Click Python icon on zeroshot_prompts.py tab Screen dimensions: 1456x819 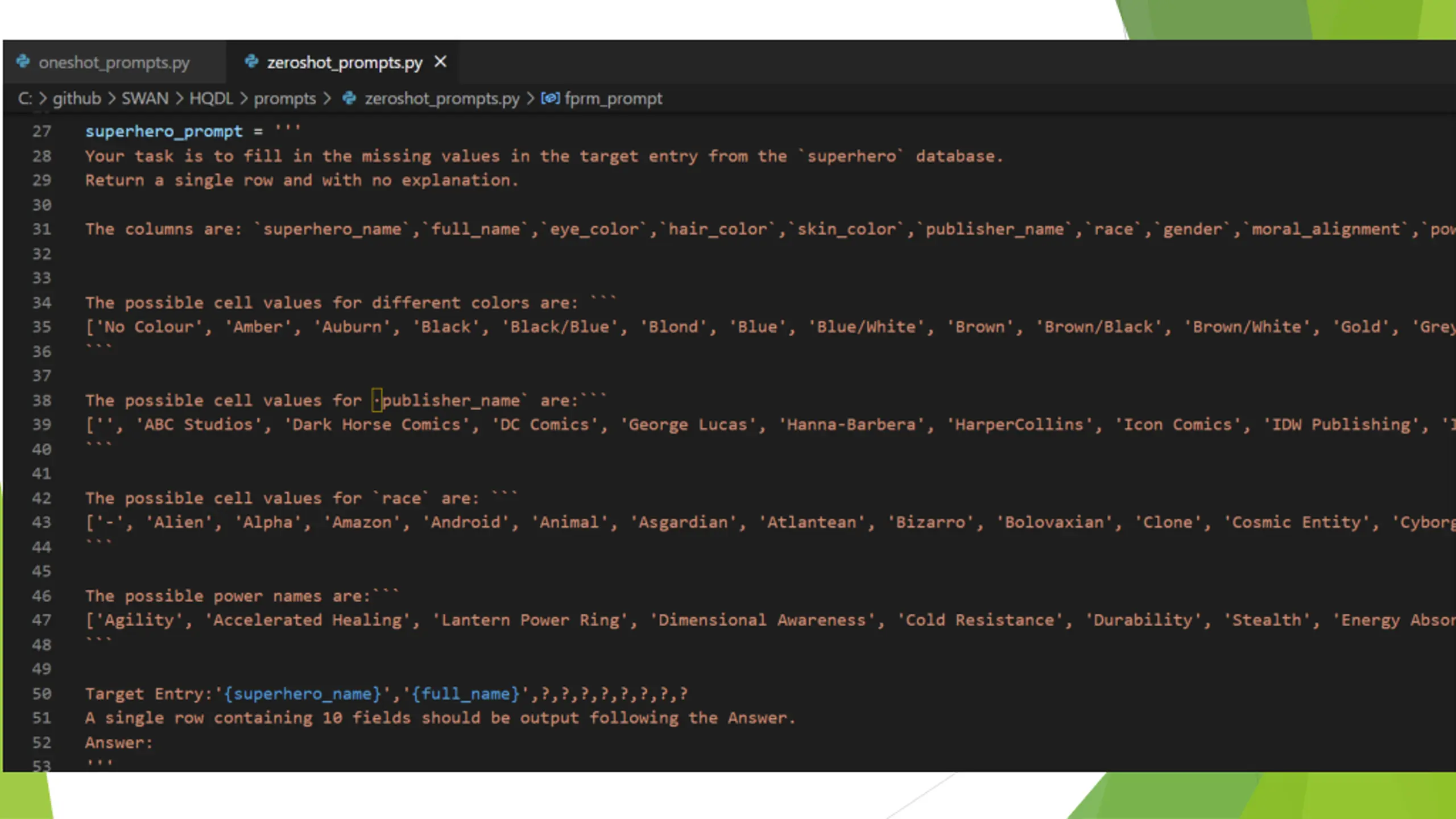click(x=251, y=61)
